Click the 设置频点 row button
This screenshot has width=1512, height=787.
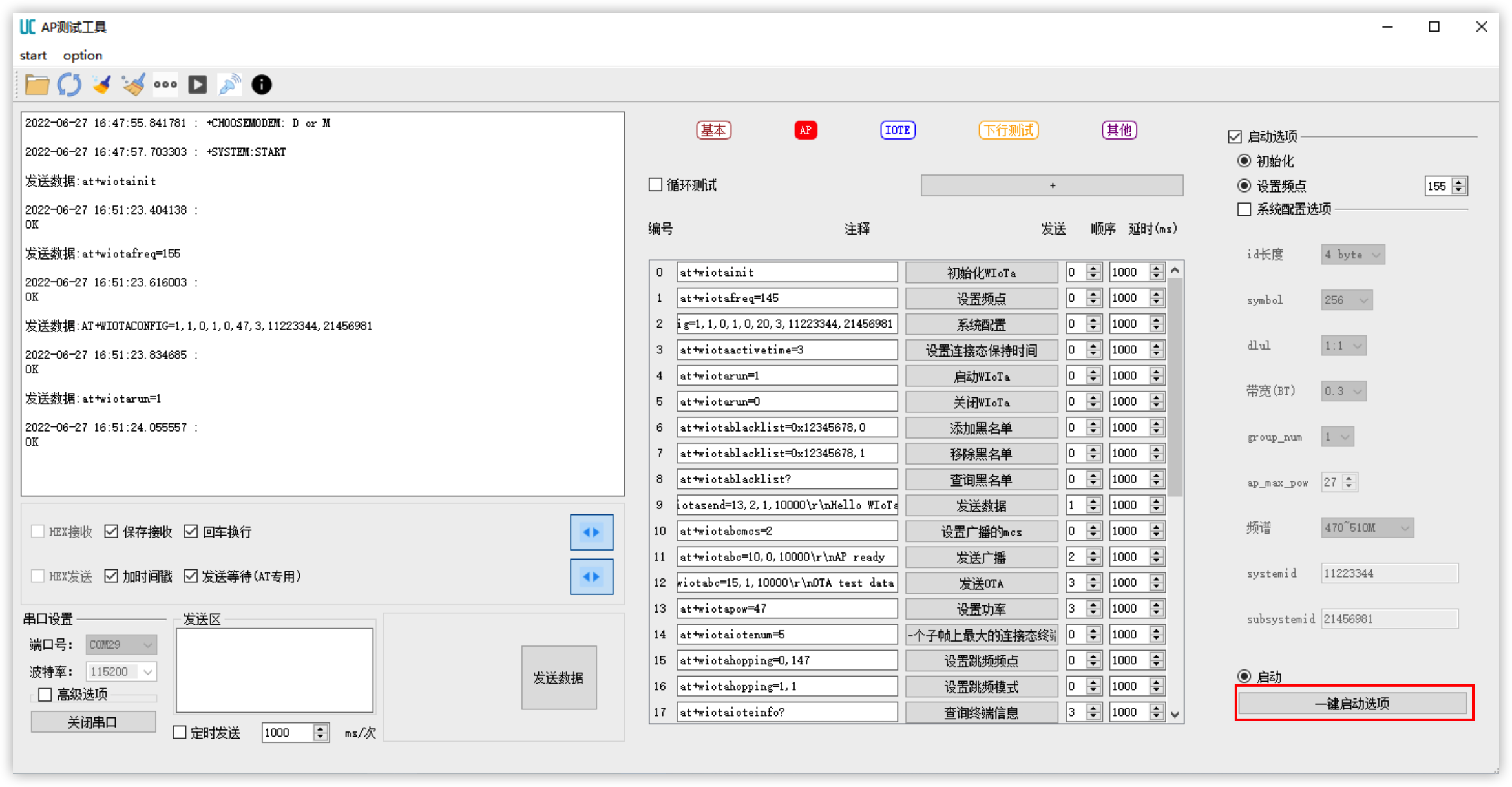coord(981,299)
